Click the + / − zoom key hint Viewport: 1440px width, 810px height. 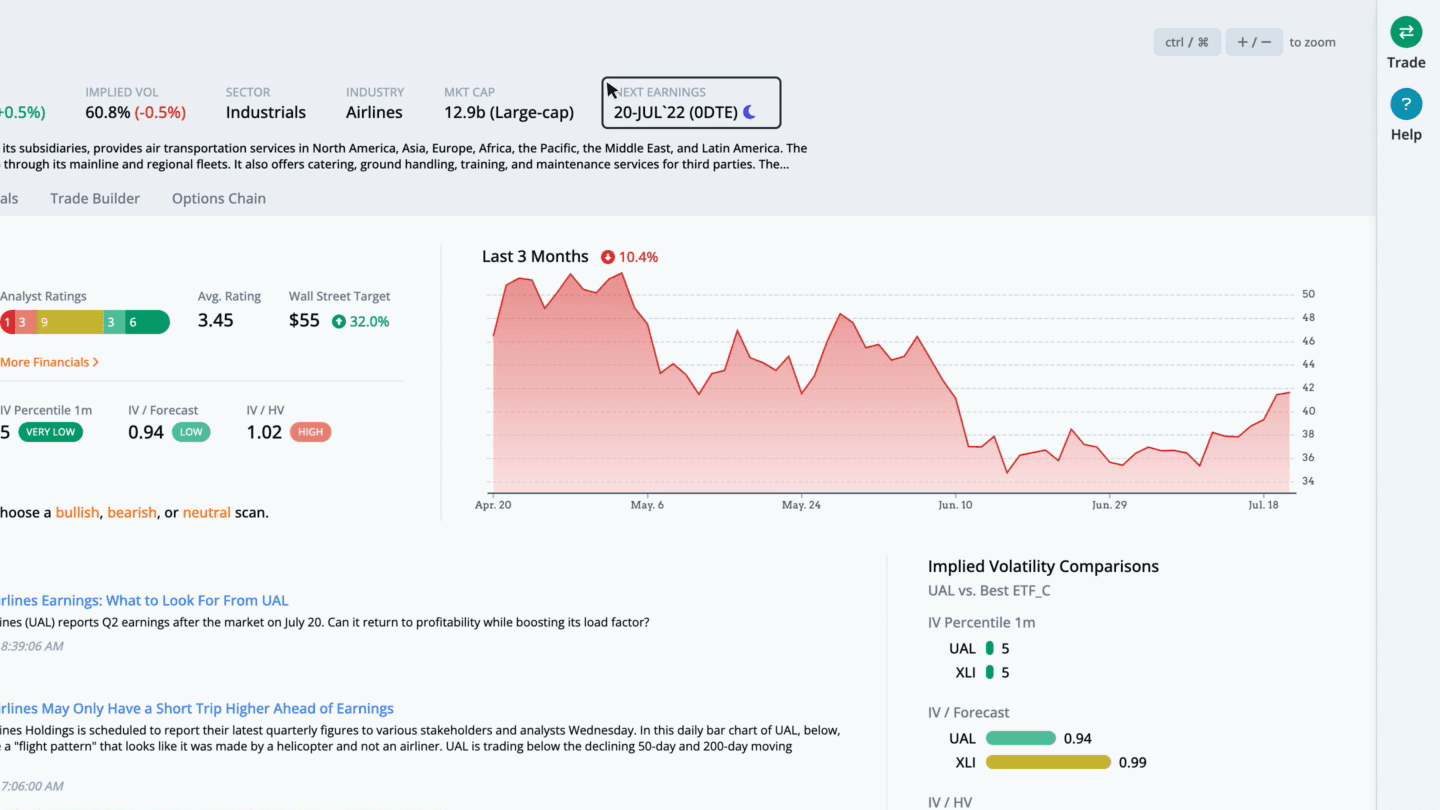tap(1254, 42)
